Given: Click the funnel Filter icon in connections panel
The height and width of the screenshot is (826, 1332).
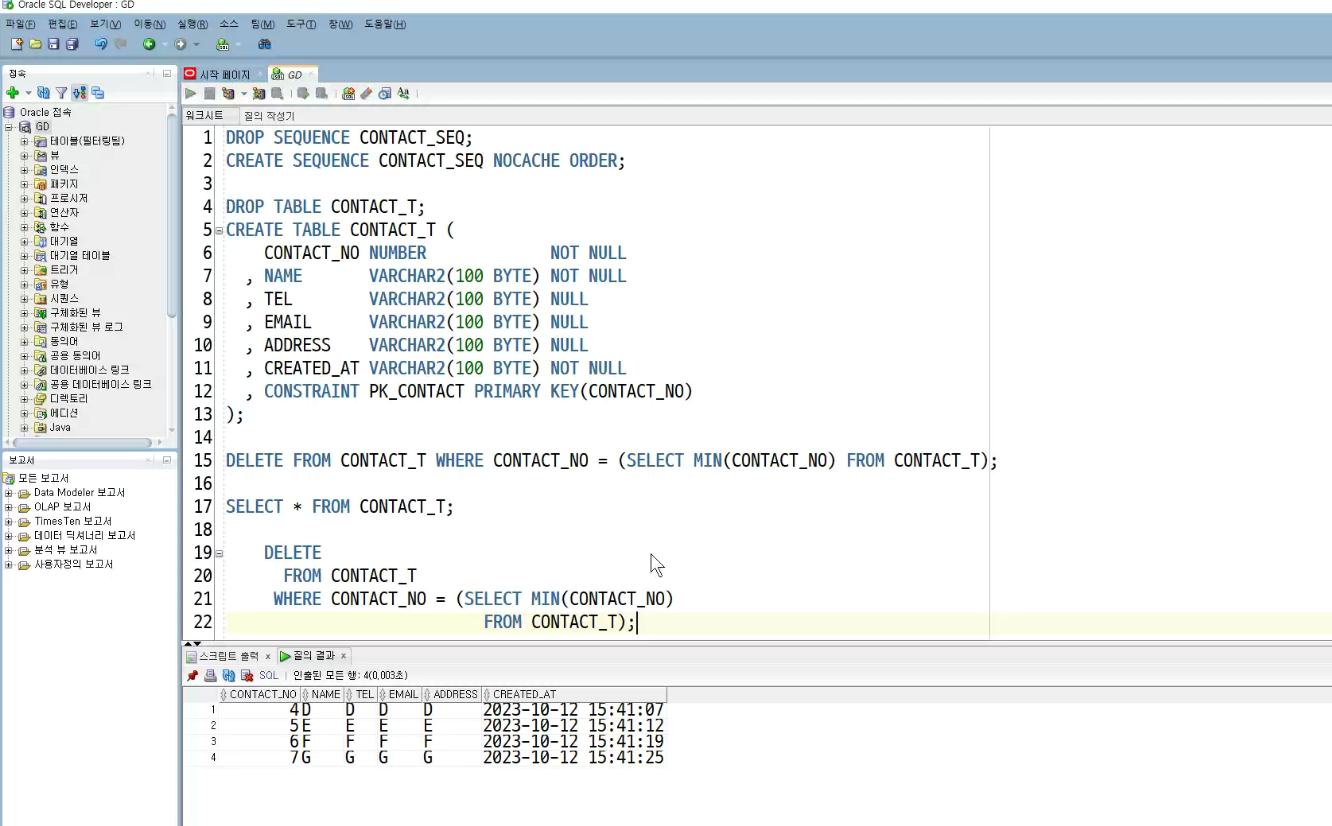Looking at the screenshot, I should coord(61,93).
